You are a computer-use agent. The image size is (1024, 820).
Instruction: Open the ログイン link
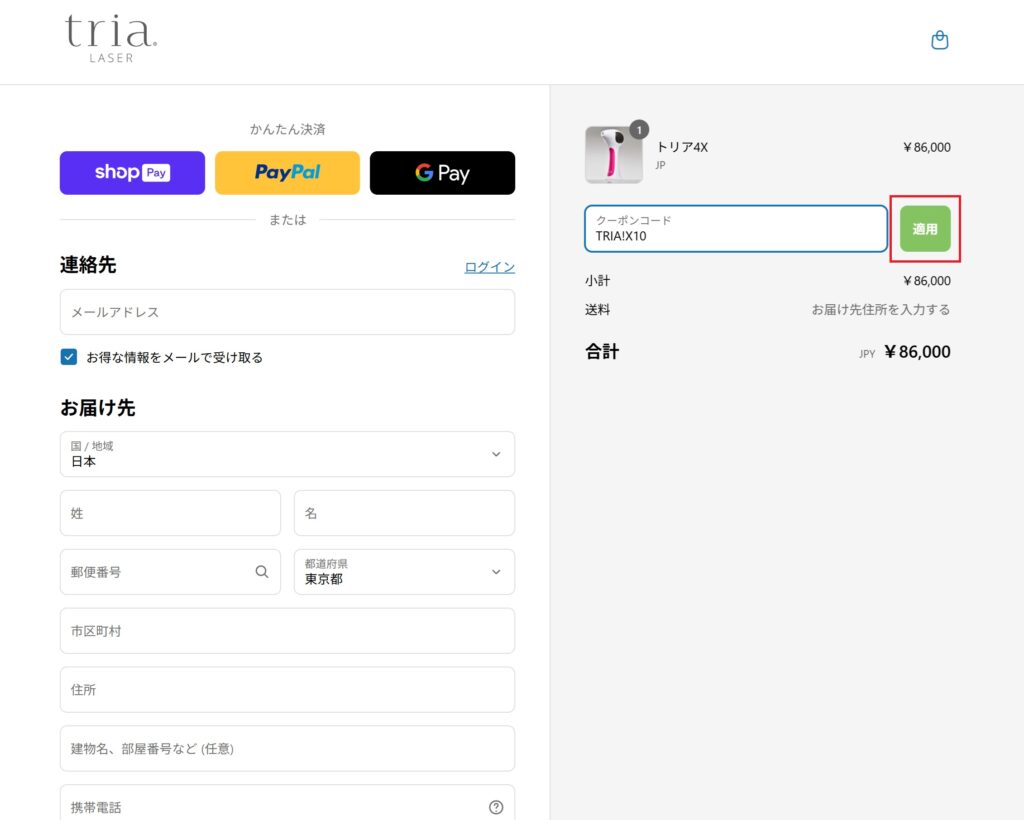click(x=489, y=267)
